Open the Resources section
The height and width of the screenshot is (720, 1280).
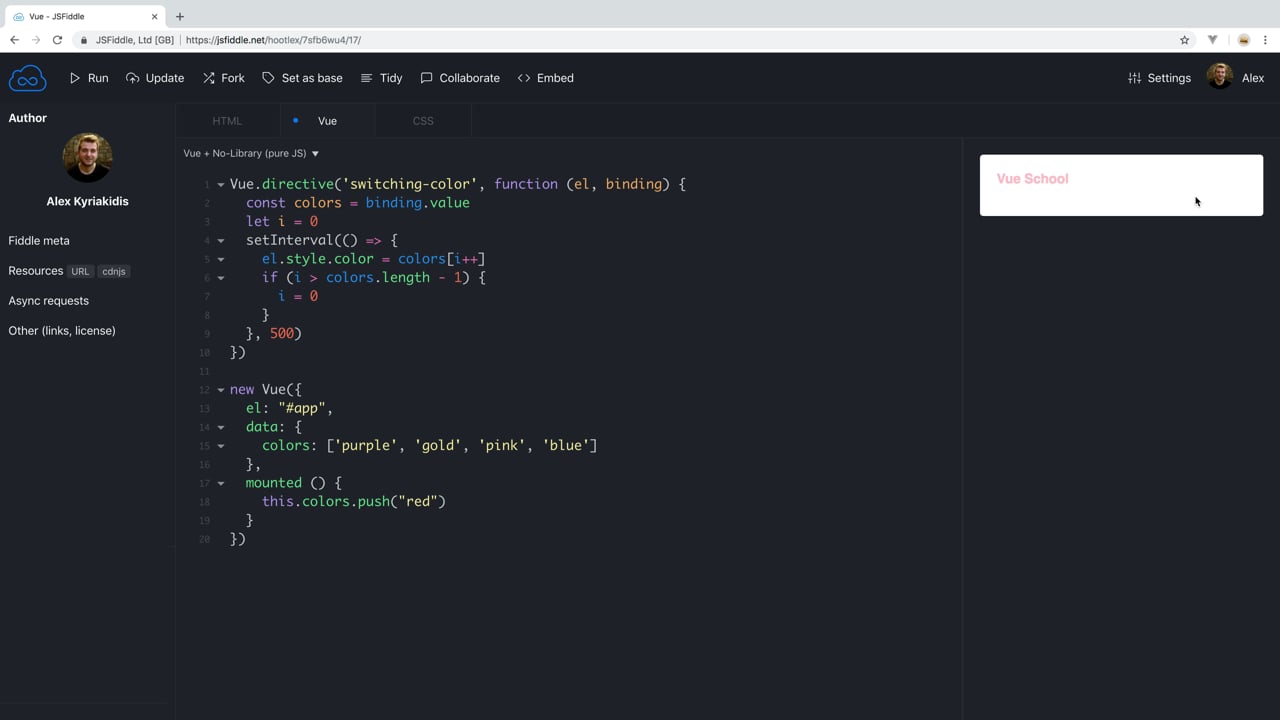tap(36, 271)
